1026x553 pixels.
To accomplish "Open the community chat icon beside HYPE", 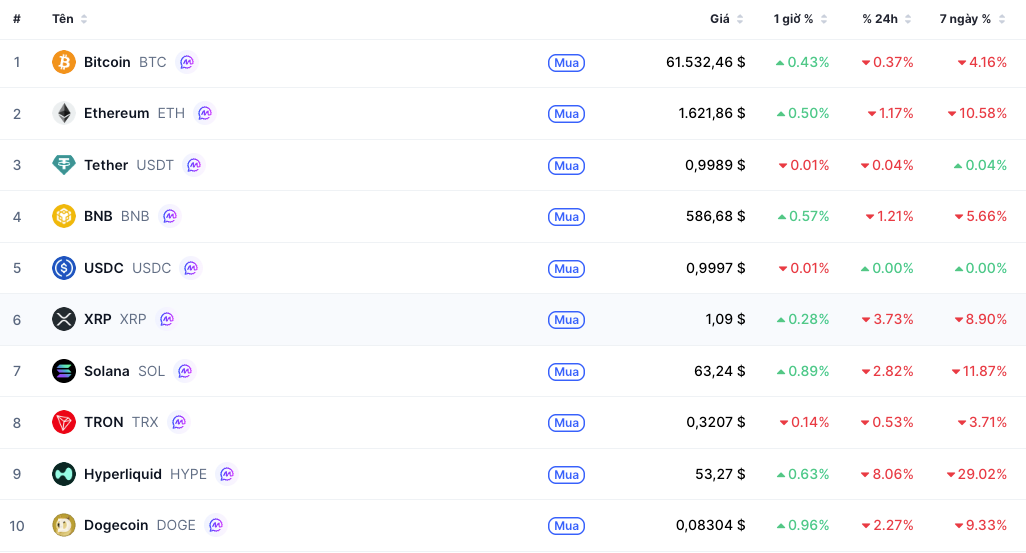I will click(226, 474).
